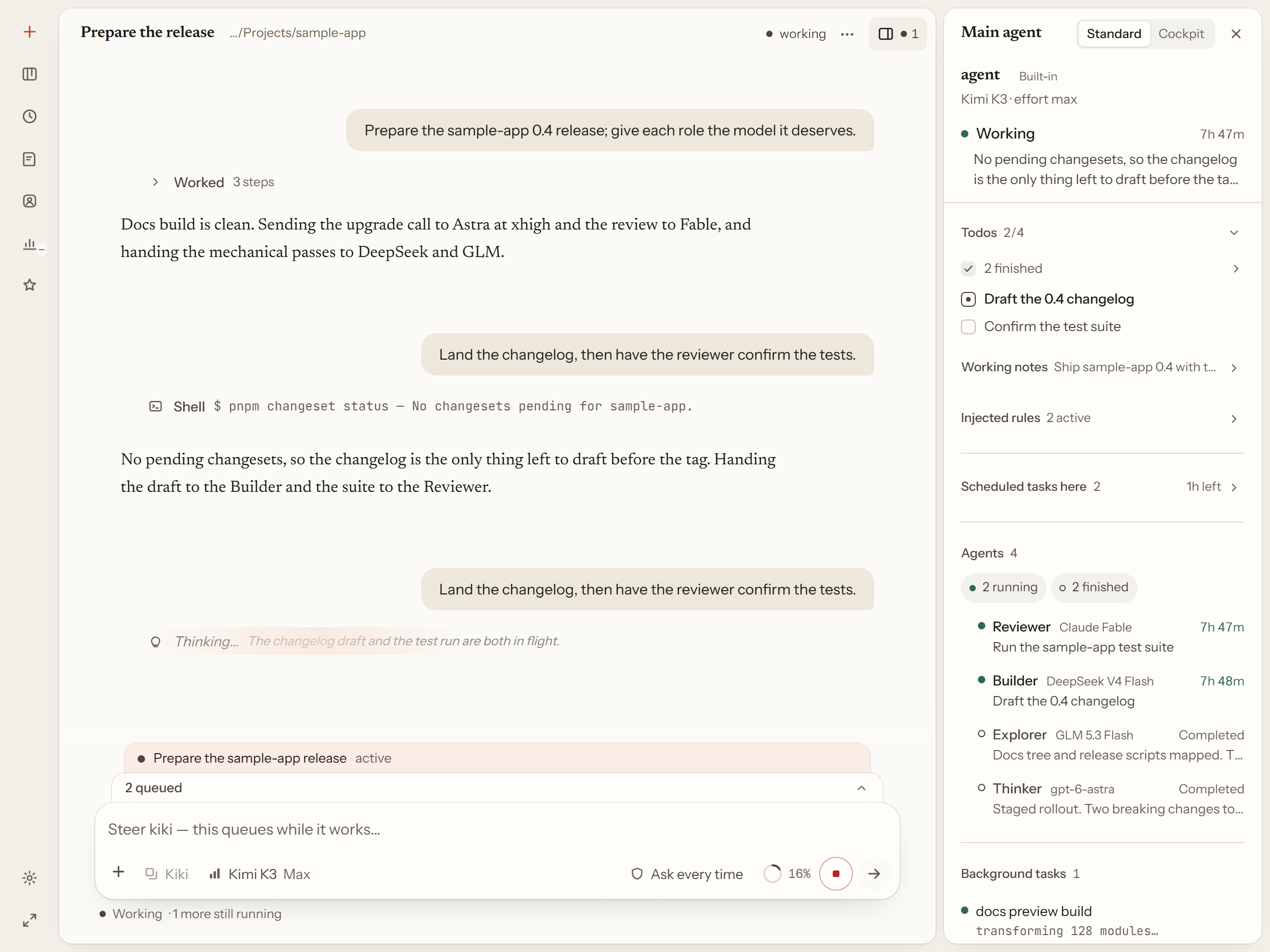The height and width of the screenshot is (952, 1270).
Task: Toggle the Draft the 0.4 changelog todo marker
Action: [968, 299]
